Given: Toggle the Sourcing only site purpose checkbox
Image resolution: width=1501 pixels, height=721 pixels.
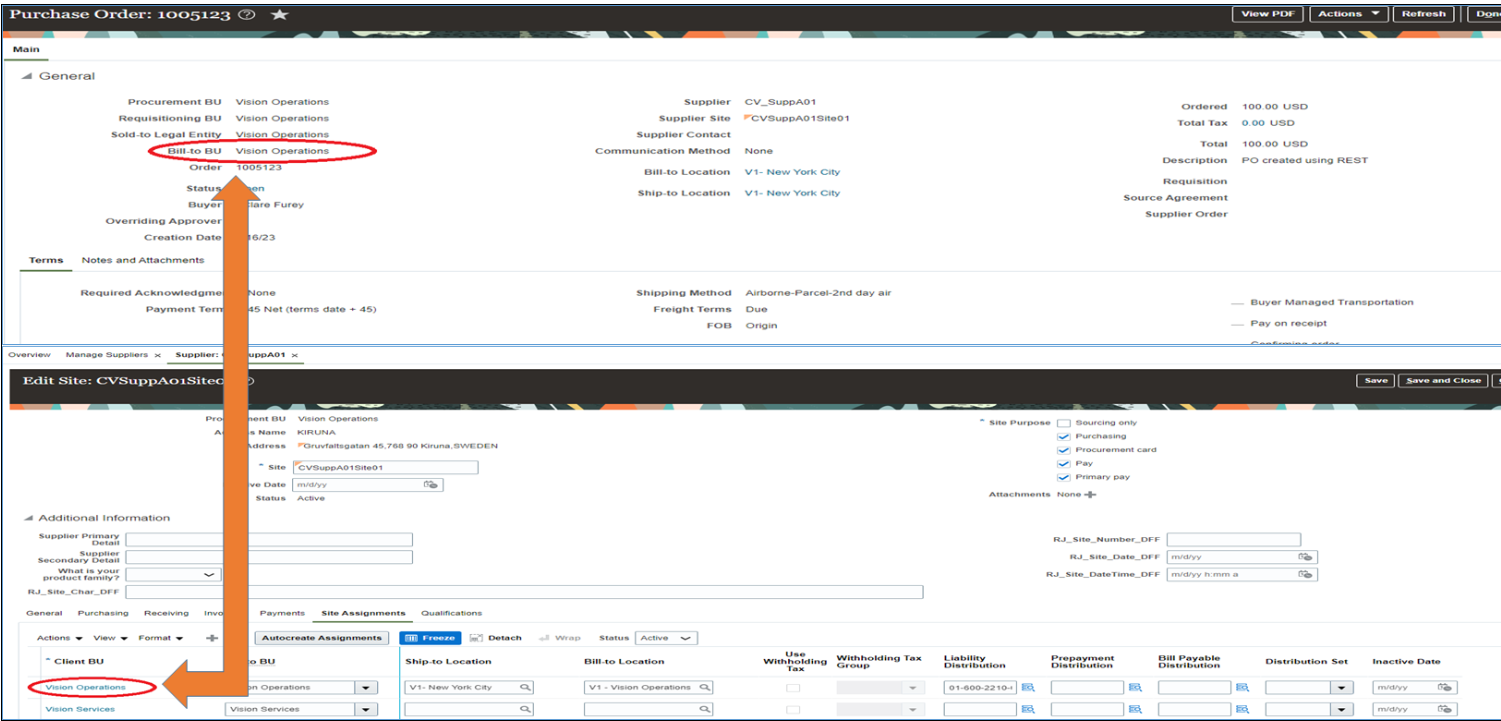Looking at the screenshot, I should tap(1064, 423).
